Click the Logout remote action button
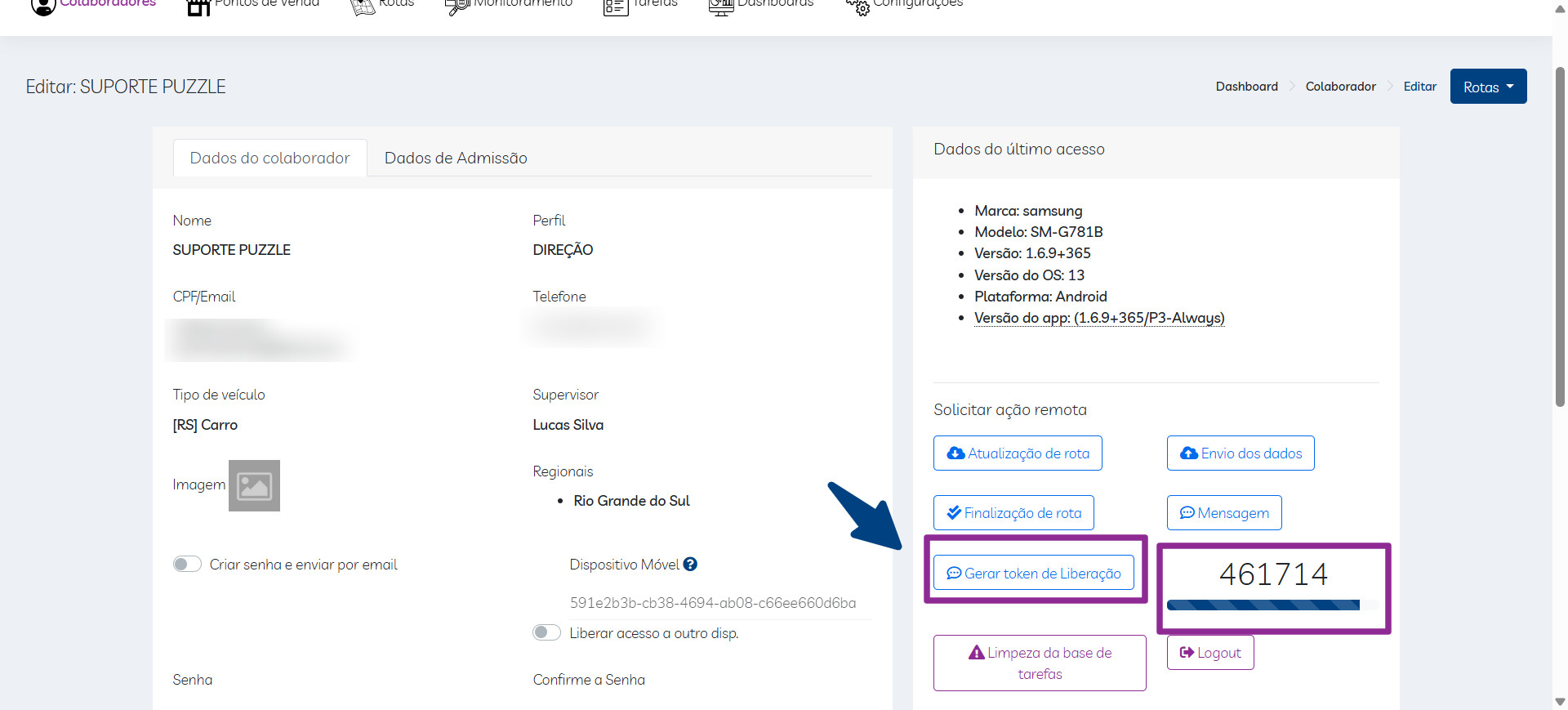Image resolution: width=1568 pixels, height=710 pixels. [1209, 653]
